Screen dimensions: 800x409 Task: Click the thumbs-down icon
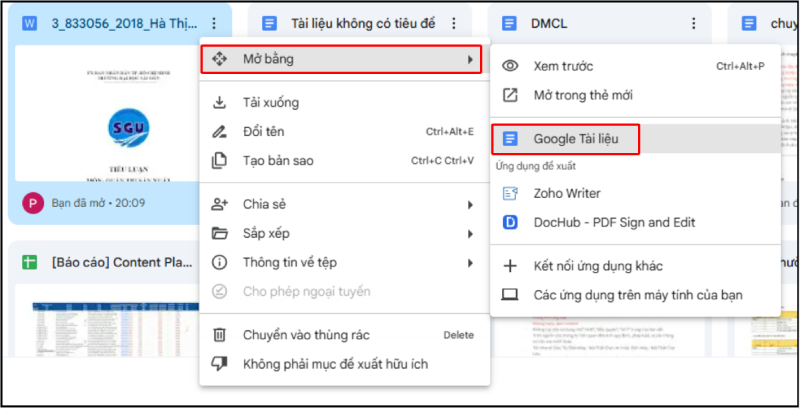point(219,364)
